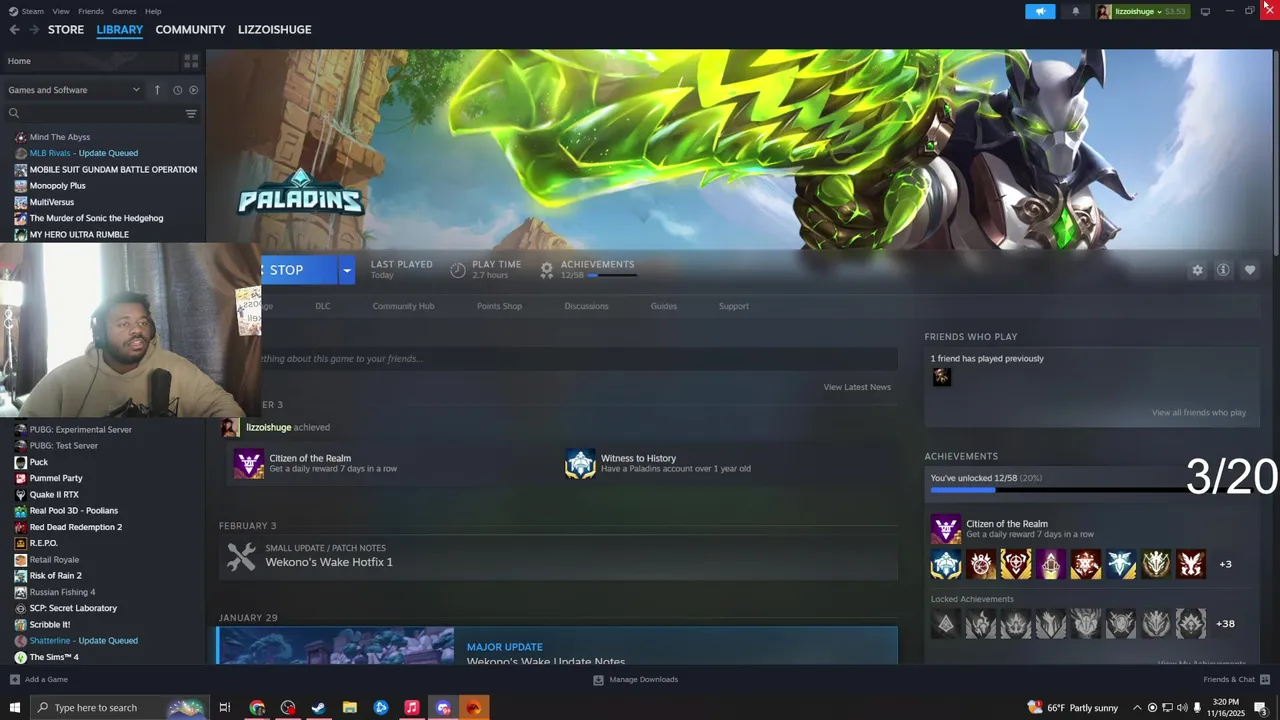Switch to Big Picture mode via monitor icon
The height and width of the screenshot is (720, 1280).
tap(1205, 11)
